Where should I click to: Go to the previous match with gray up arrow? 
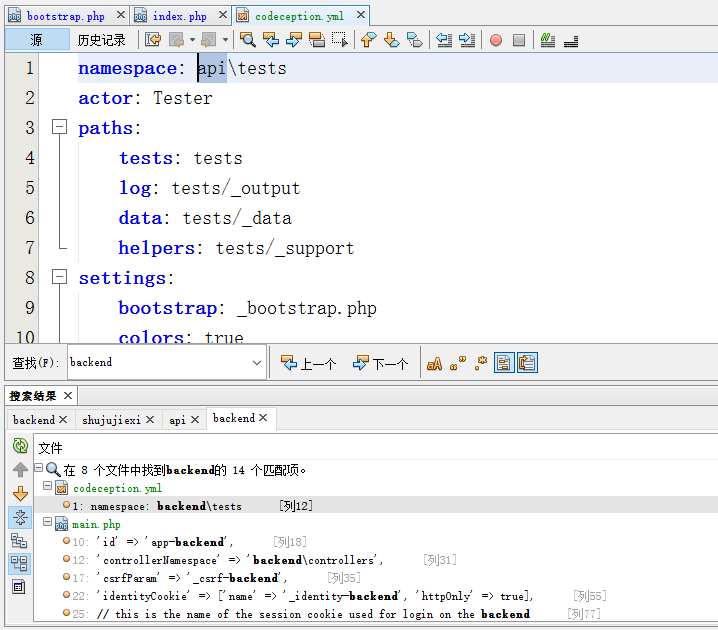pyautogui.click(x=19, y=470)
